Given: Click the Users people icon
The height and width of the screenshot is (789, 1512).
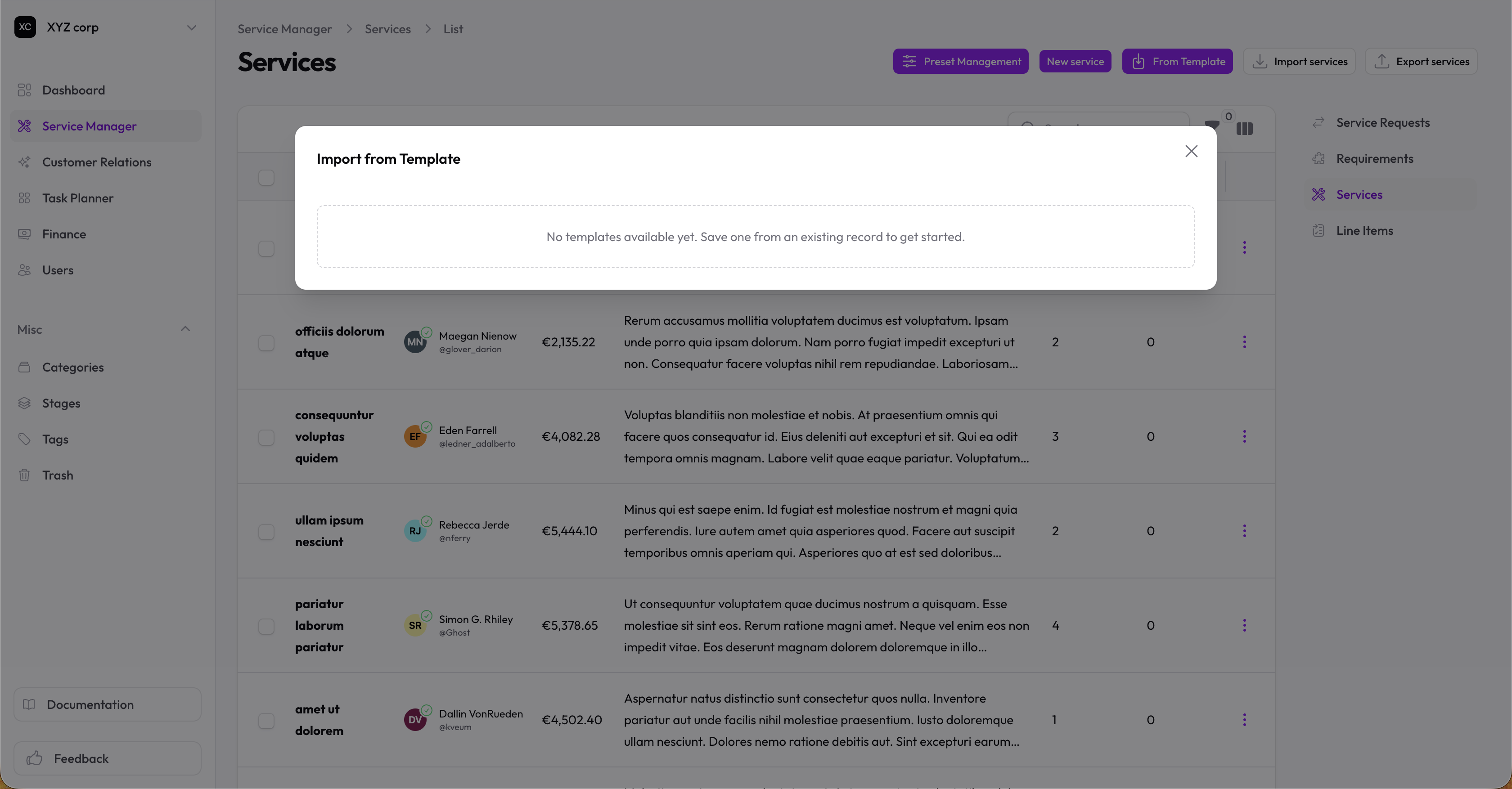Looking at the screenshot, I should coord(24,270).
